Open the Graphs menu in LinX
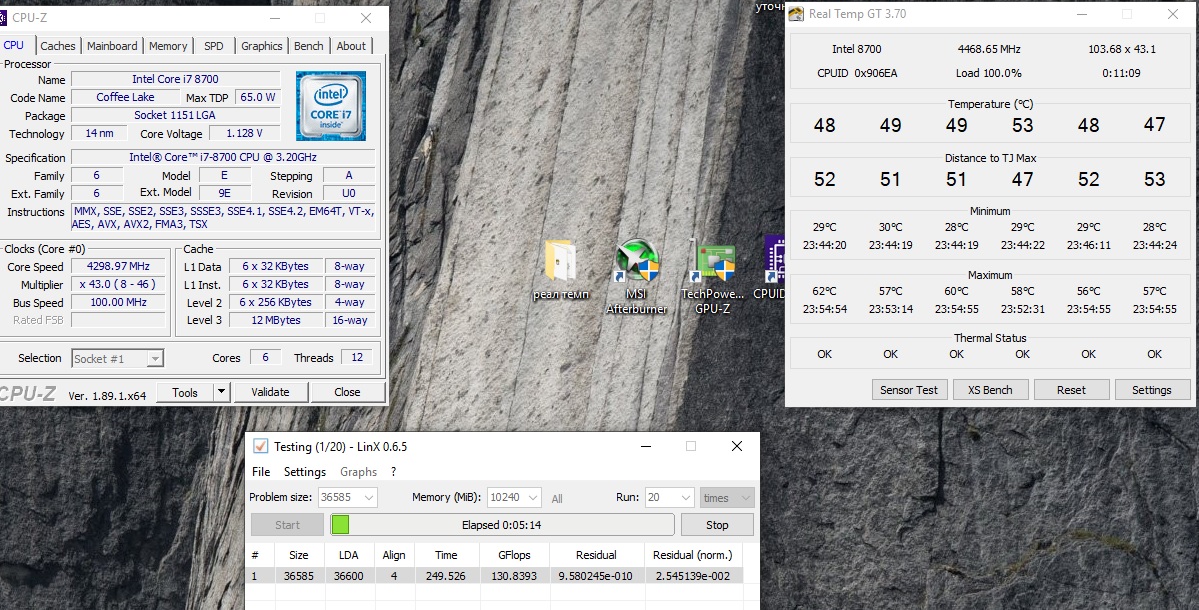1199x610 pixels. click(x=359, y=472)
